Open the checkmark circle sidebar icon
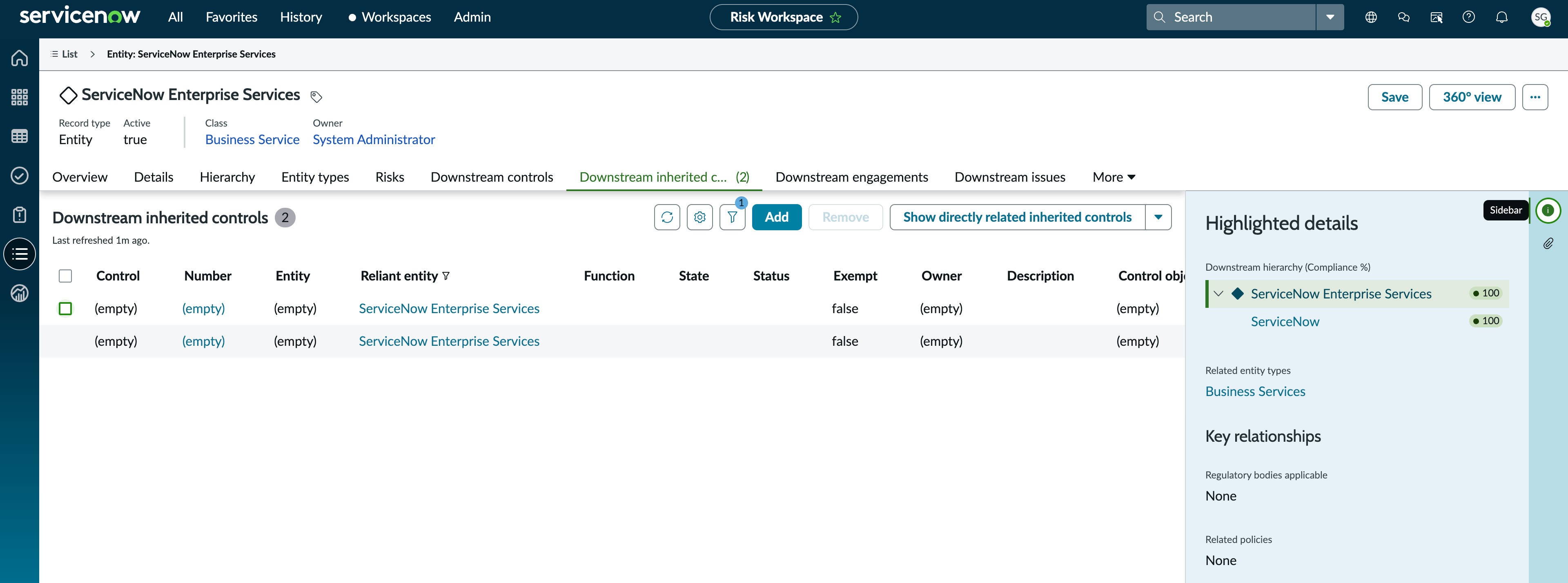This screenshot has width=1568, height=583. coord(20,176)
